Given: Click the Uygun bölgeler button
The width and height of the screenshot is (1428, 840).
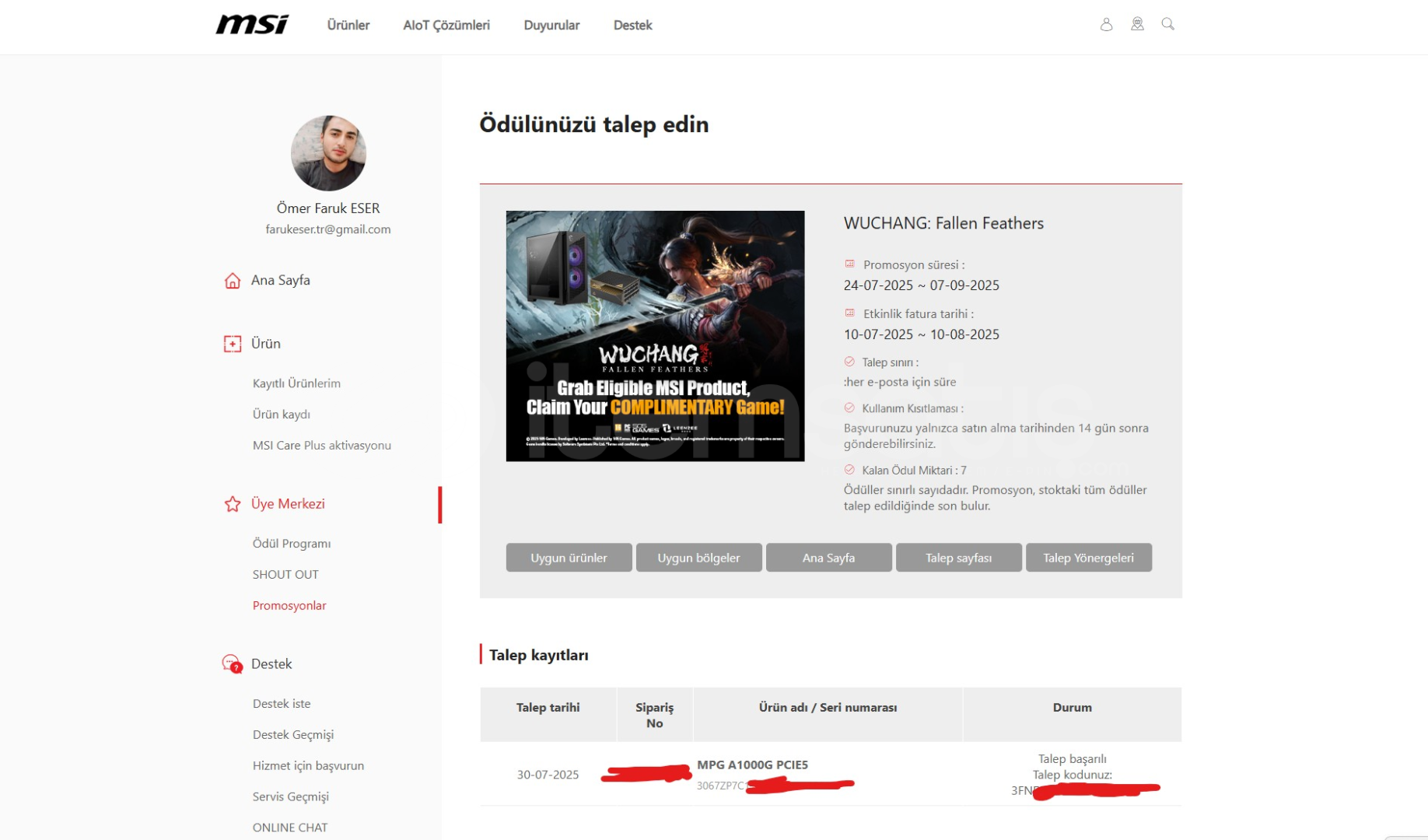Looking at the screenshot, I should pyautogui.click(x=698, y=558).
